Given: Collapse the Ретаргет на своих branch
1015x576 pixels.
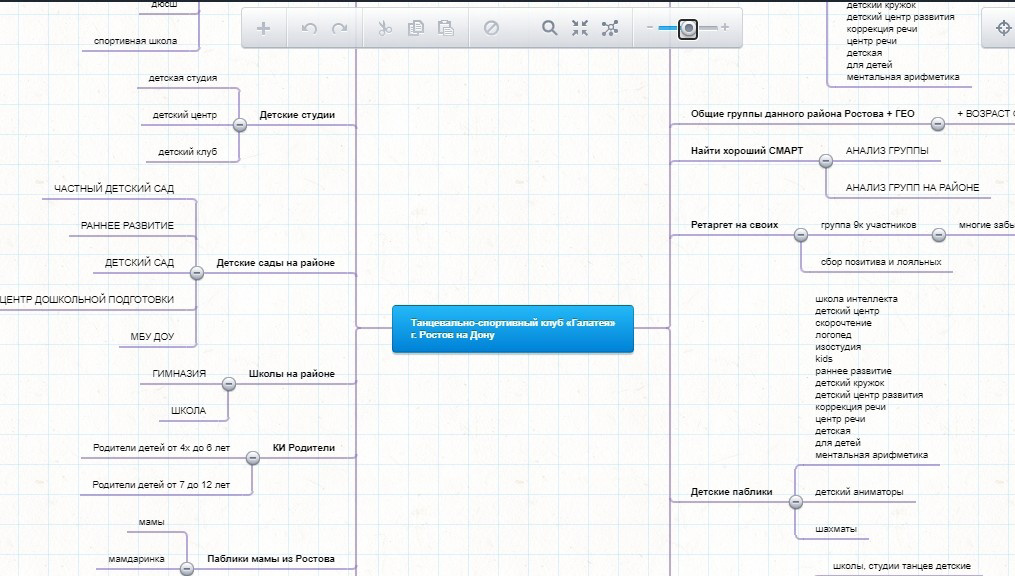Looking at the screenshot, I should pos(801,235).
